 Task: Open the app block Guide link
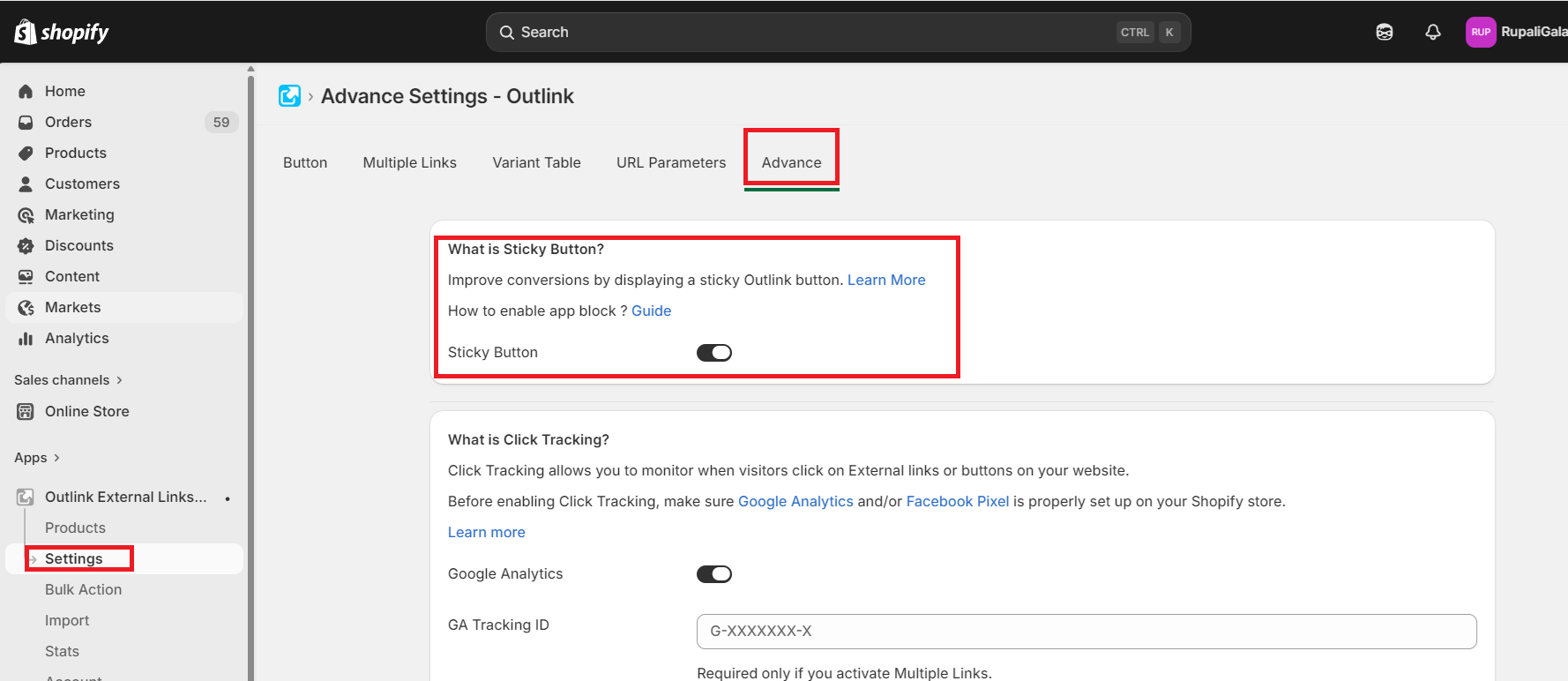(x=652, y=311)
